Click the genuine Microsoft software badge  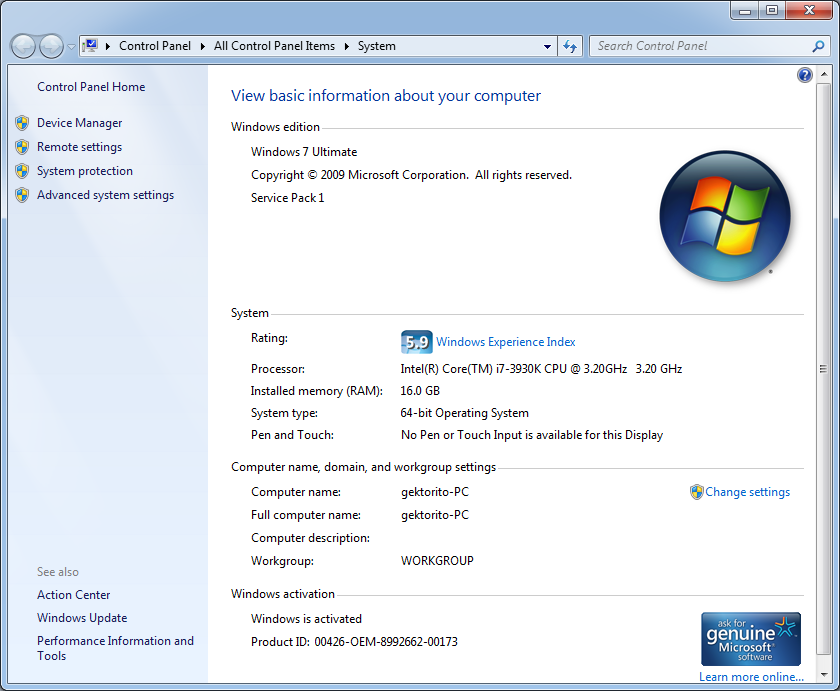pos(751,639)
